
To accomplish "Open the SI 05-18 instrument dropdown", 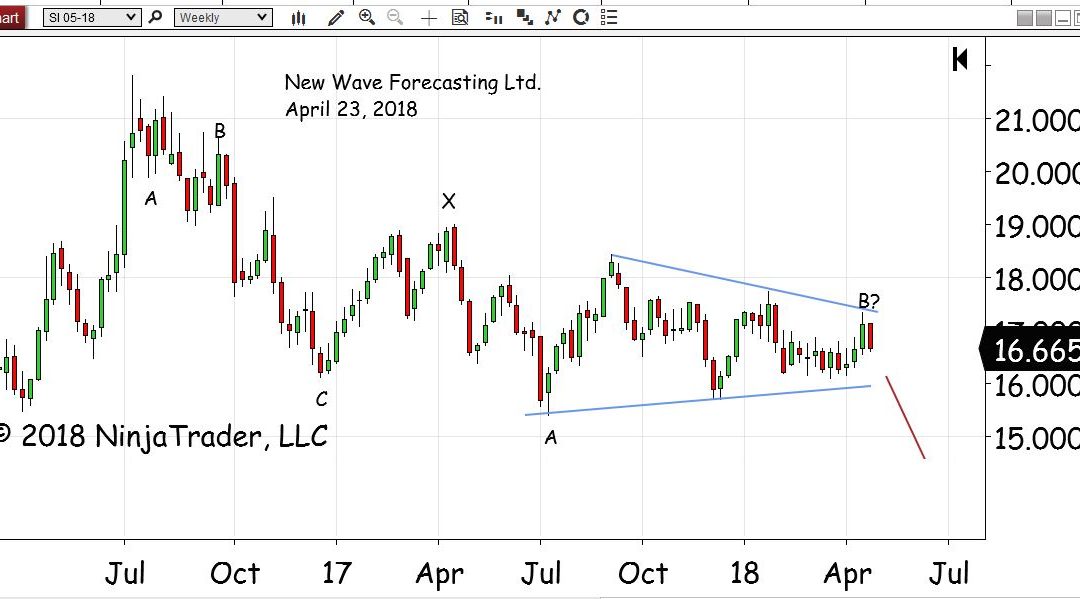I will (x=92, y=17).
